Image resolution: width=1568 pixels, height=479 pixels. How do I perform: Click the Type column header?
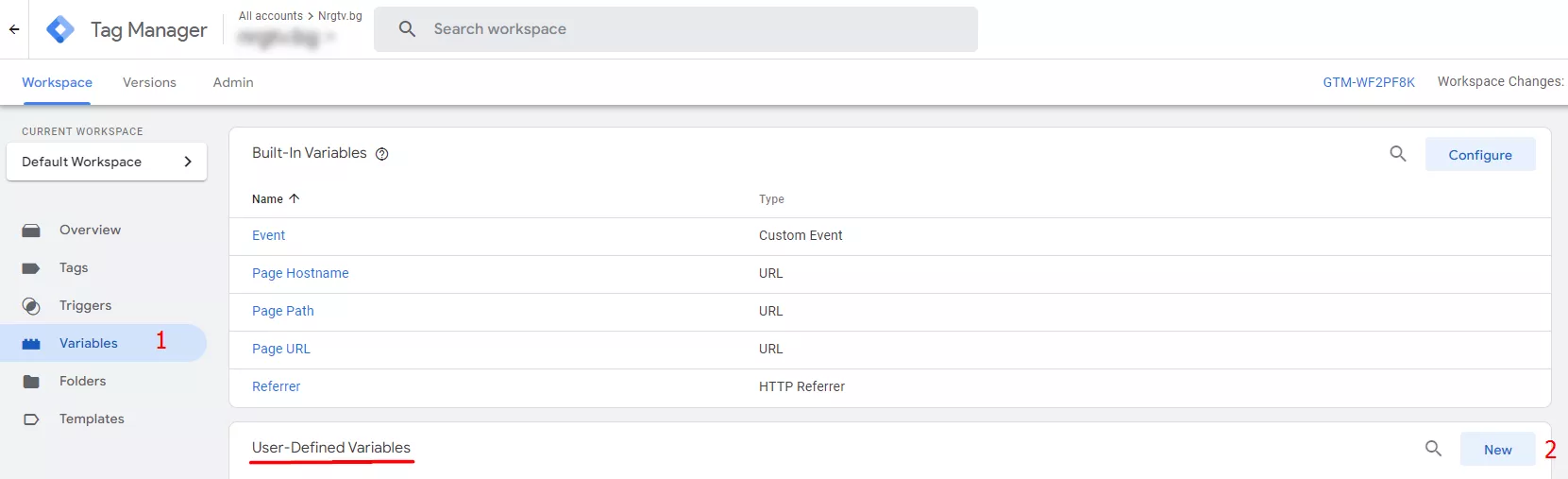coord(771,199)
